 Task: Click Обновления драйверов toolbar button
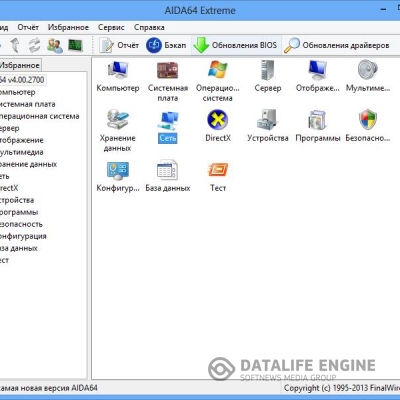click(337, 45)
